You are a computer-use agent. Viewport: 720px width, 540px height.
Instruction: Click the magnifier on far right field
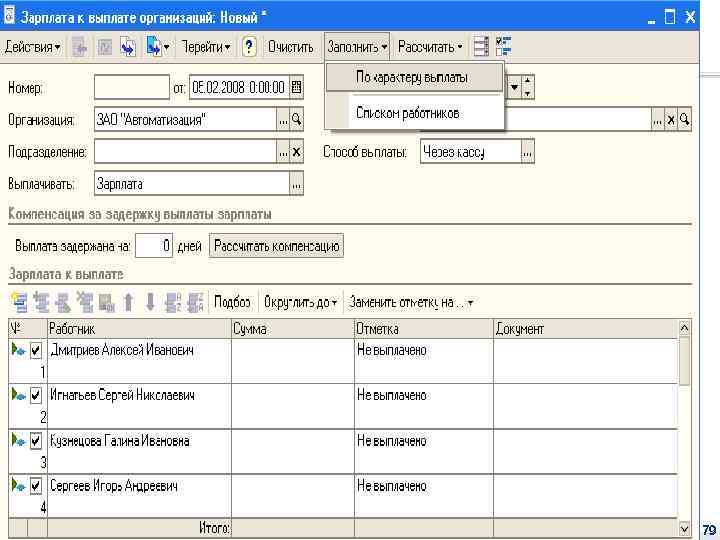point(684,120)
